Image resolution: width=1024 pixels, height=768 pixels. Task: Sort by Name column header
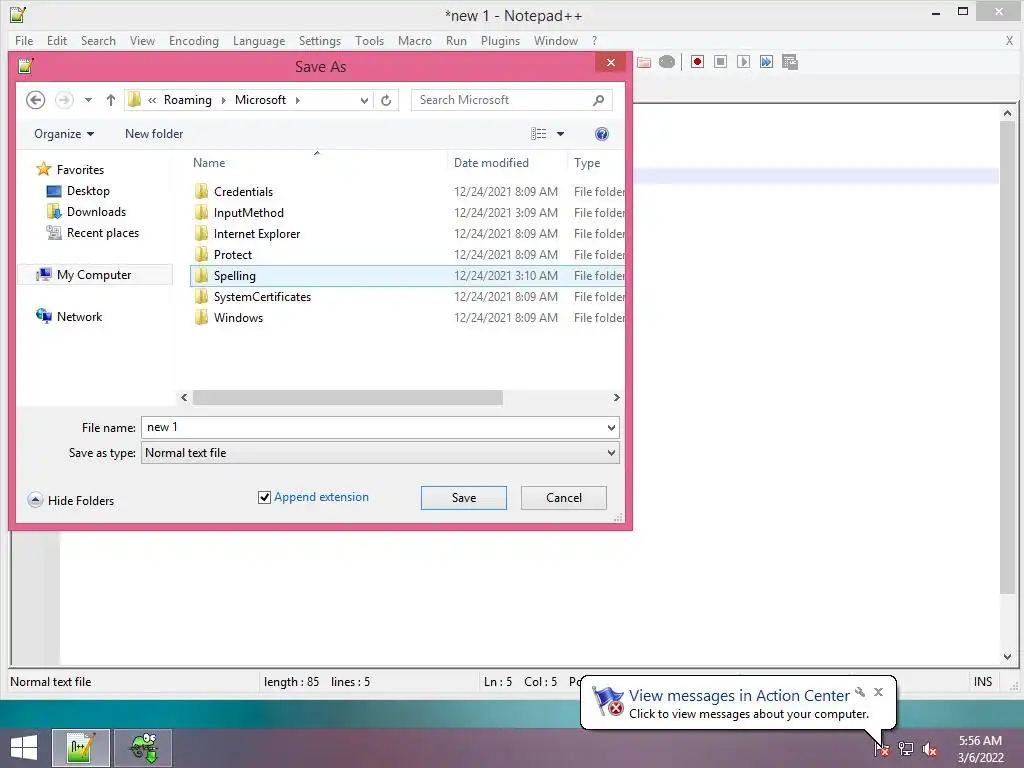[317, 163]
